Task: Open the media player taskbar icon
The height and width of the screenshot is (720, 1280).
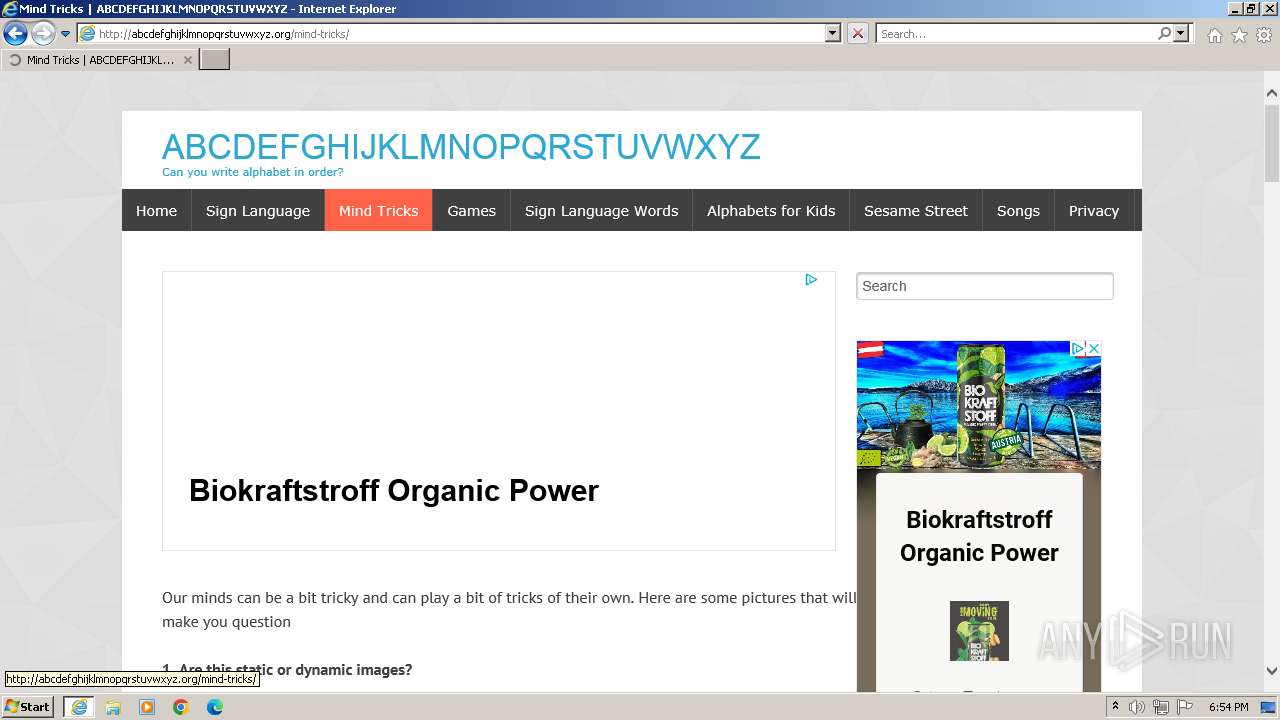Action: (x=147, y=707)
